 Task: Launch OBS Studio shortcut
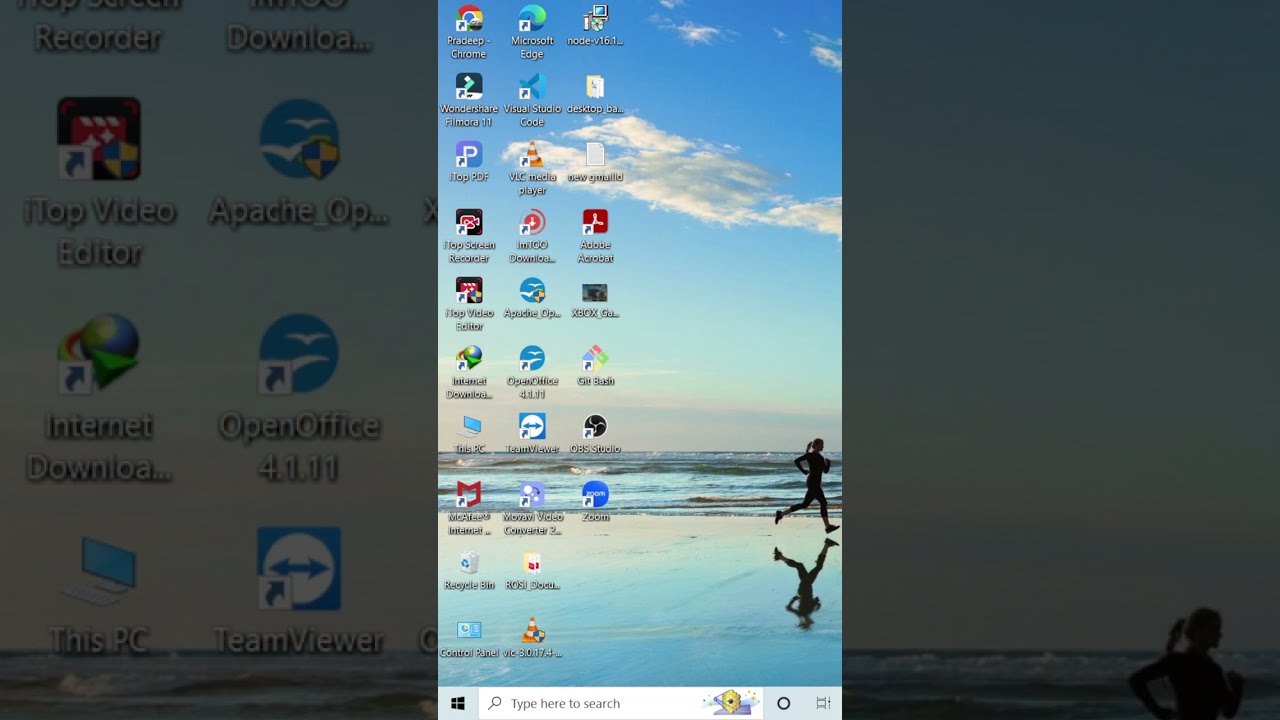click(x=595, y=433)
